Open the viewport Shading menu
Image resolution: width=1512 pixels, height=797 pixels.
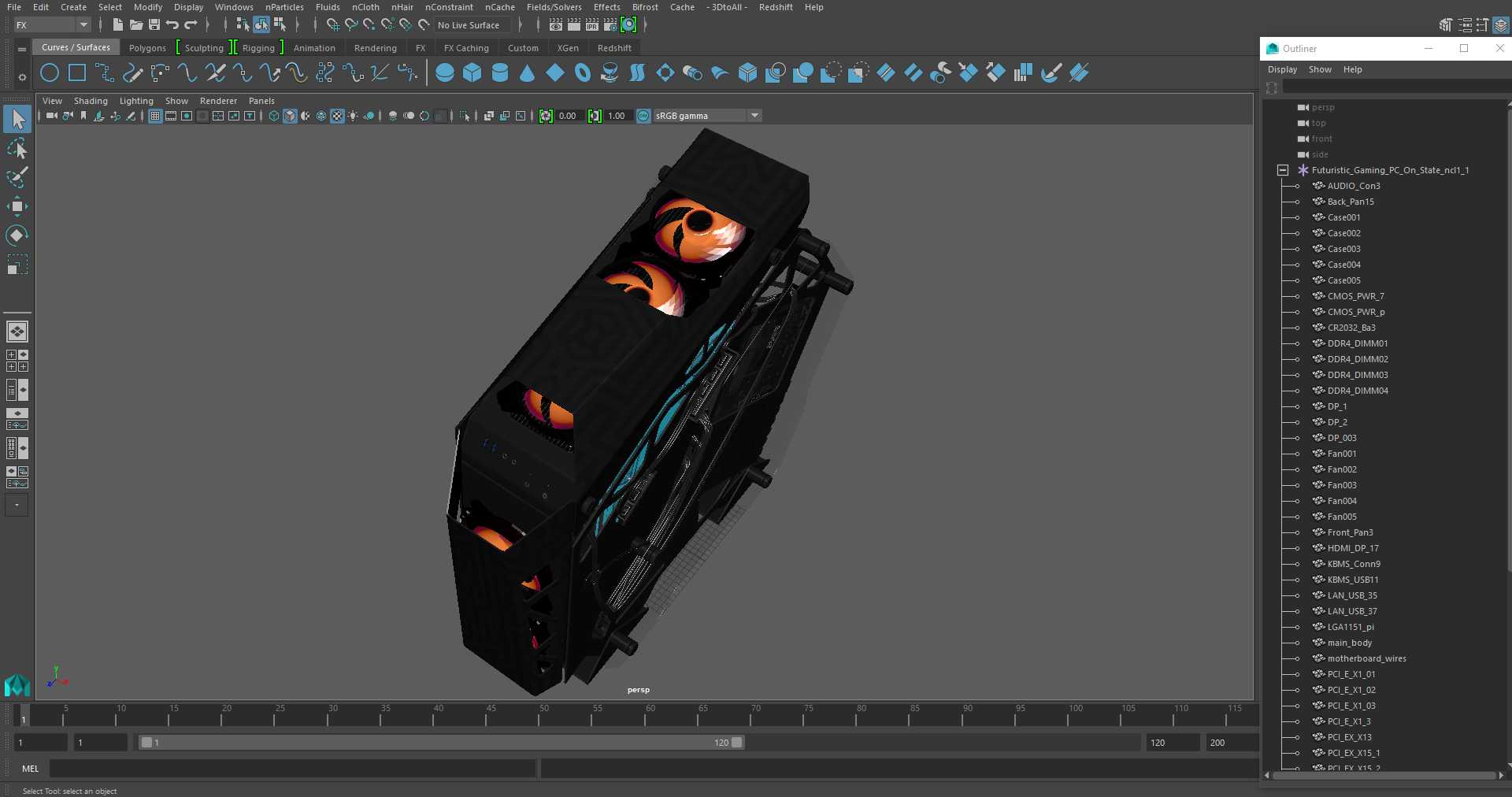click(91, 101)
